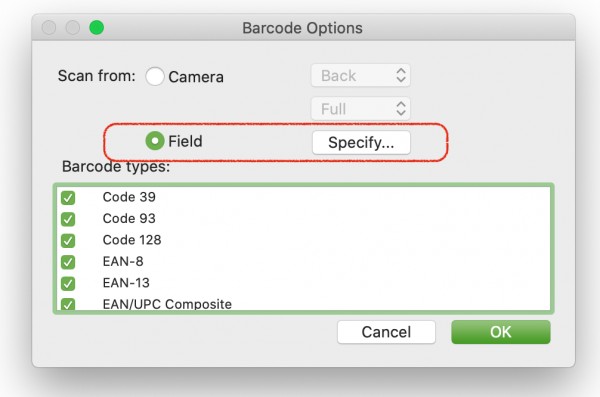This screenshot has width=600, height=397.
Task: Click the Barcode Options title bar
Action: pos(303,28)
